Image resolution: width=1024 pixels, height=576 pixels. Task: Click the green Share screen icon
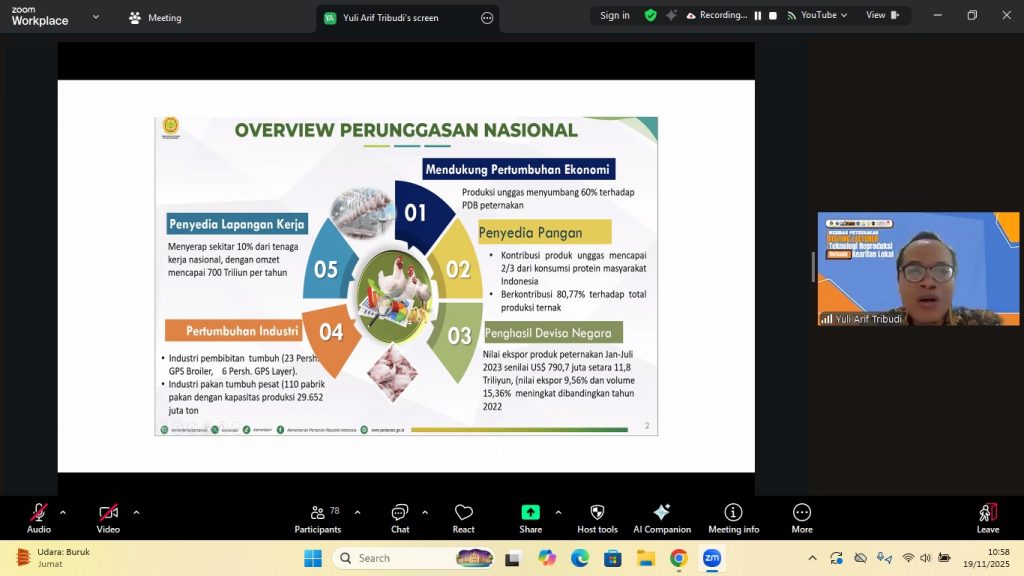tap(530, 512)
